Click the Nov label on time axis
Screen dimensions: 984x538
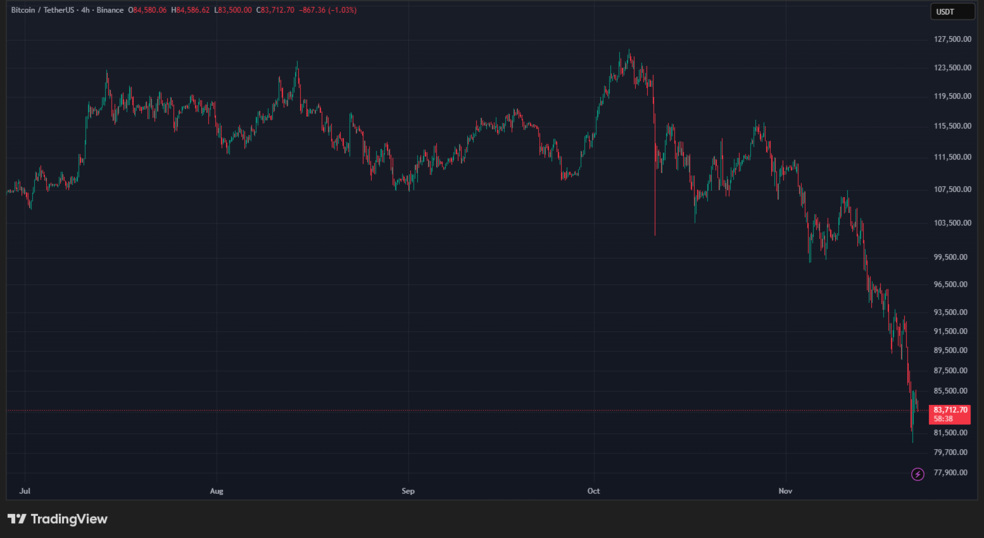click(x=785, y=491)
